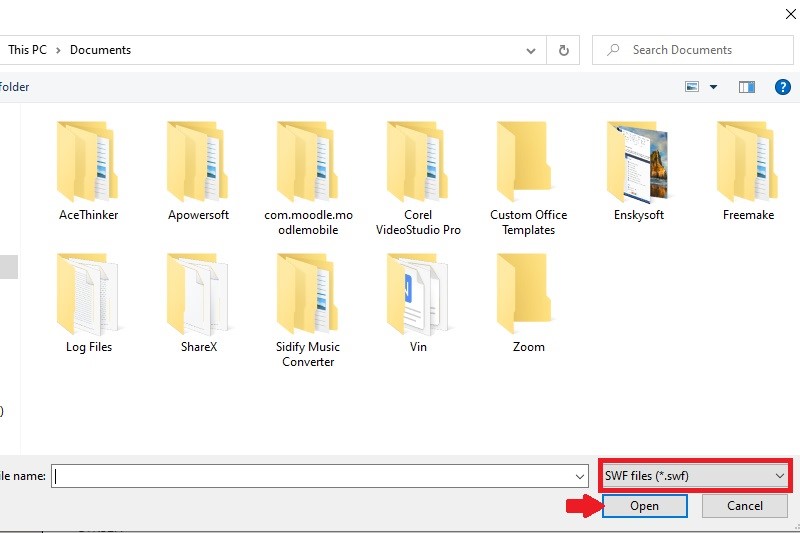Open help with the blue question mark
800x533 pixels.
coord(783,87)
